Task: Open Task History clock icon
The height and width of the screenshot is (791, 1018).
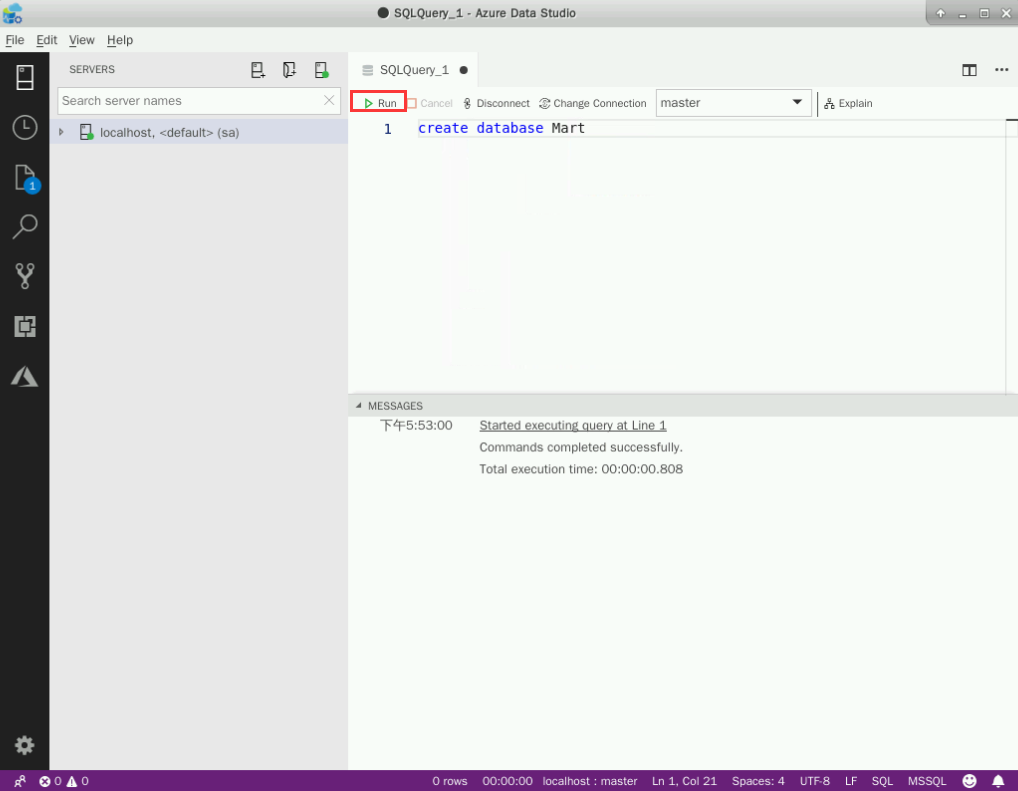Action: tap(24, 127)
